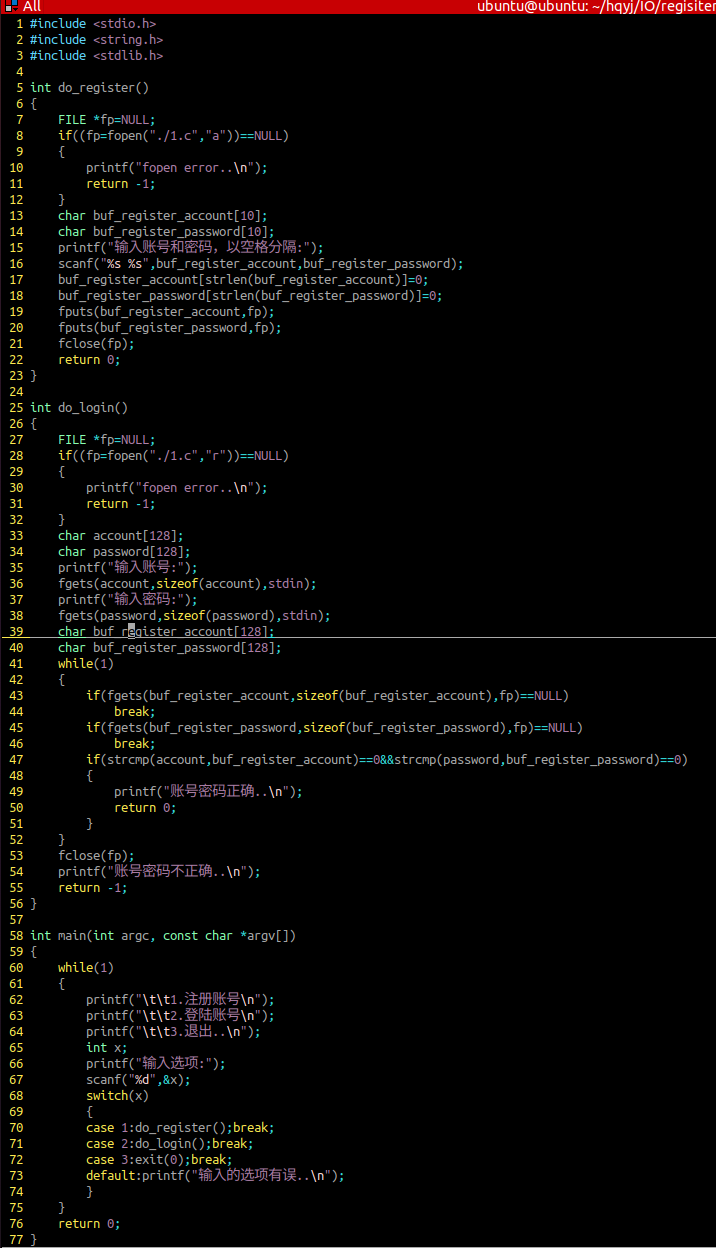The image size is (716, 1248).
Task: Click the 'case 2:do_login();break;' line
Action: (170, 1144)
